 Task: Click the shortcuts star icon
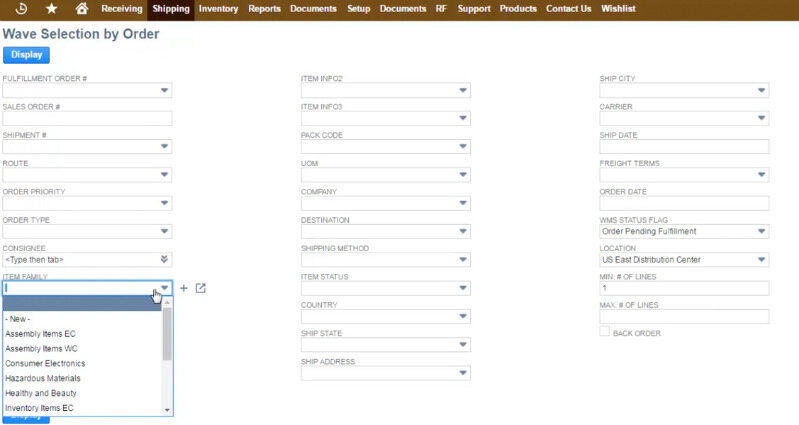tap(52, 9)
